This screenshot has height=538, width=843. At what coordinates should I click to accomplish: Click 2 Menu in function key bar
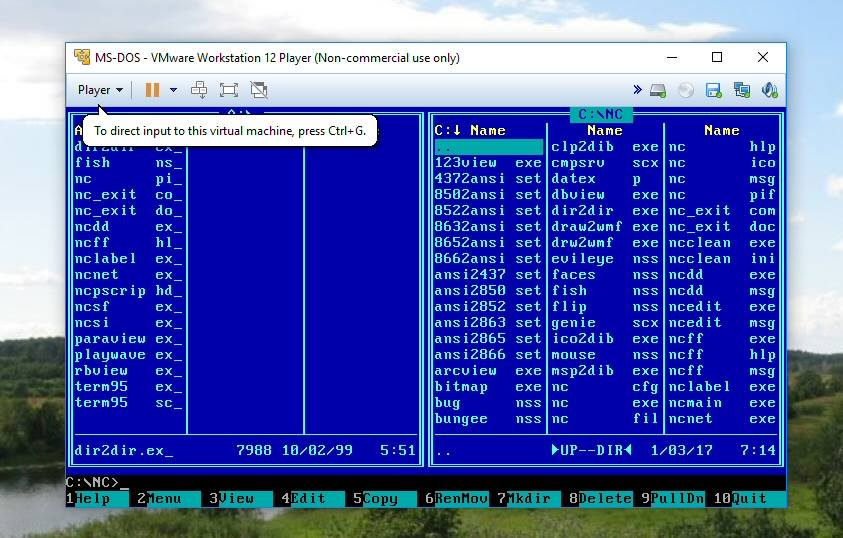[x=169, y=499]
